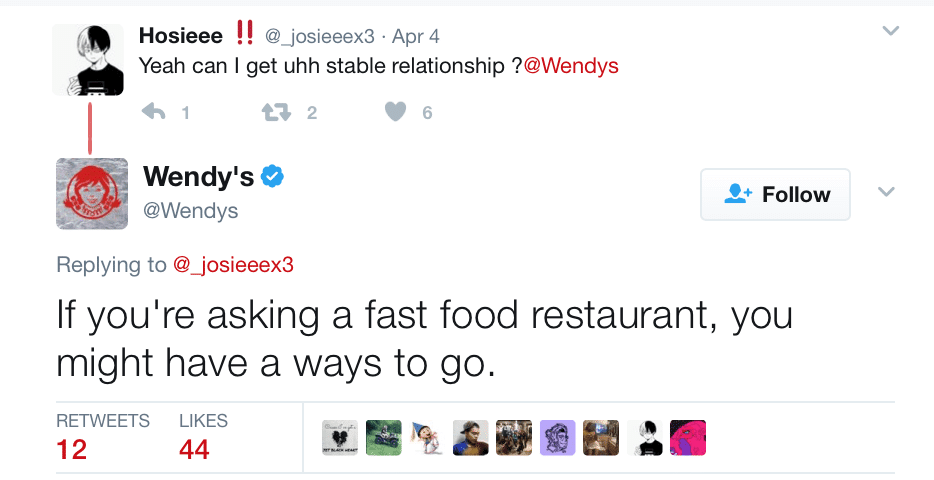The width and height of the screenshot is (934, 480).
Task: Click the purple sketch liker avatar
Action: tap(558, 437)
